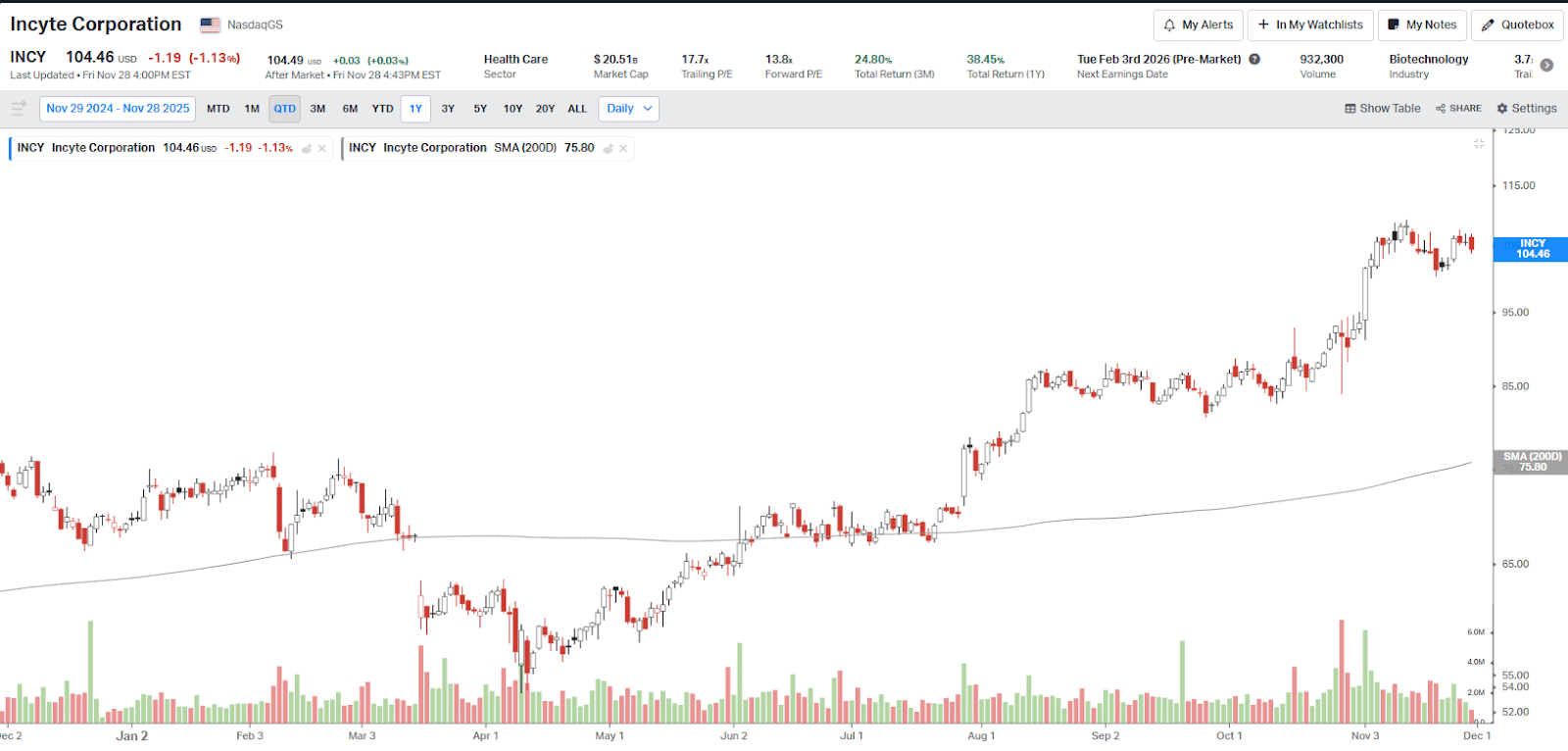Click the Tue Feb 3rd 2026 earnings date

(x=1159, y=60)
